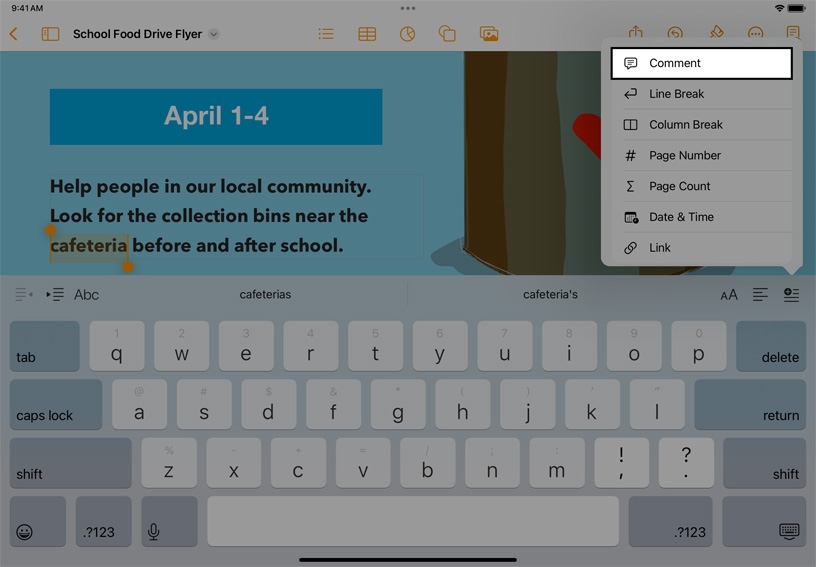Screen dimensions: 816x567
Task: Open the Format paintbrush panel
Action: tap(716, 33)
